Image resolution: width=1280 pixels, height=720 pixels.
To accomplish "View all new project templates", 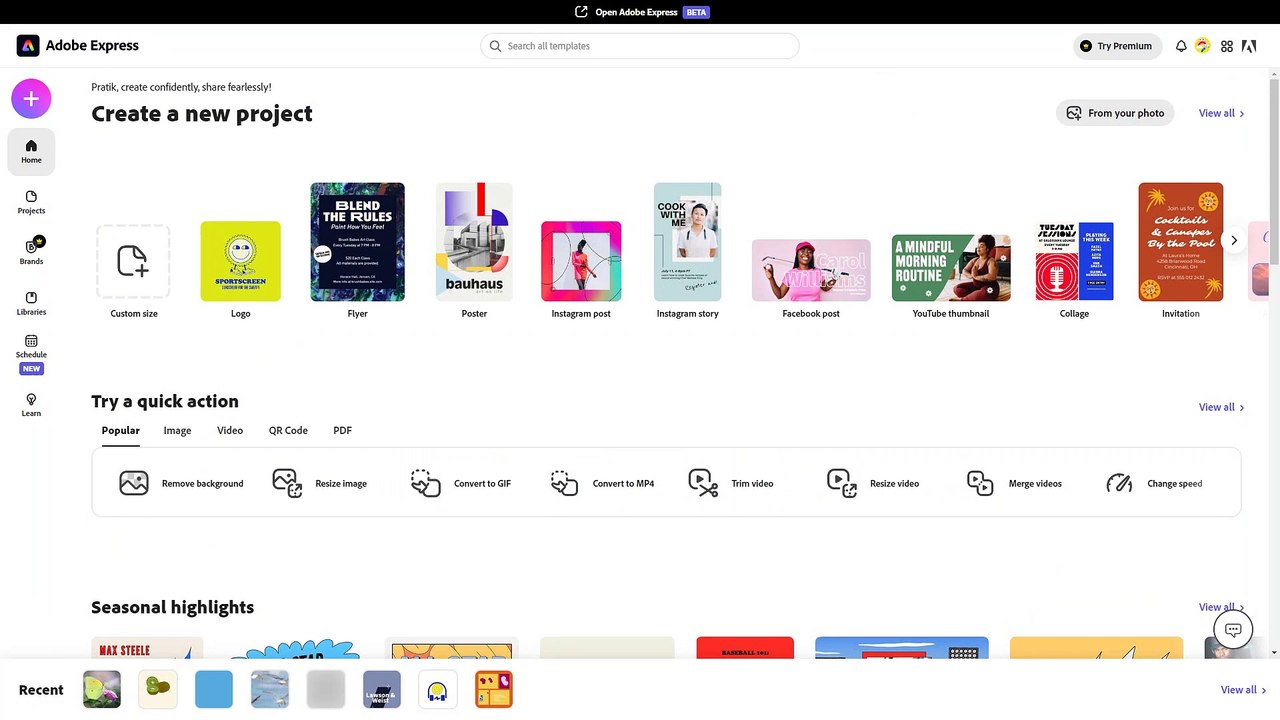I will pos(1222,113).
